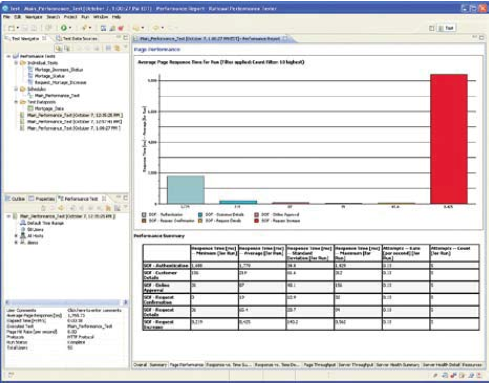The image size is (489, 385).
Task: Open the Server Throughput report tab
Action: (x=356, y=365)
